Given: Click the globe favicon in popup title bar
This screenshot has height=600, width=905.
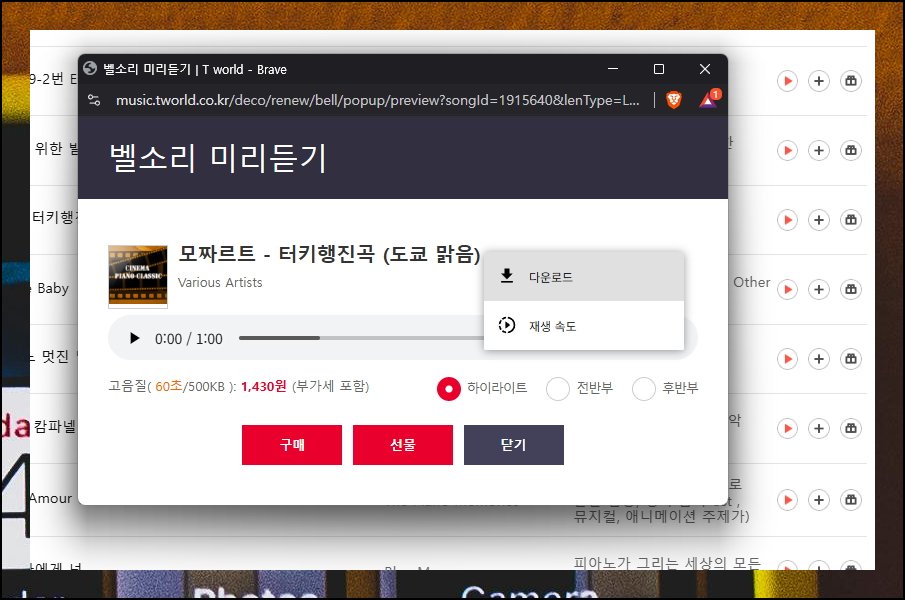Looking at the screenshot, I should coord(90,69).
